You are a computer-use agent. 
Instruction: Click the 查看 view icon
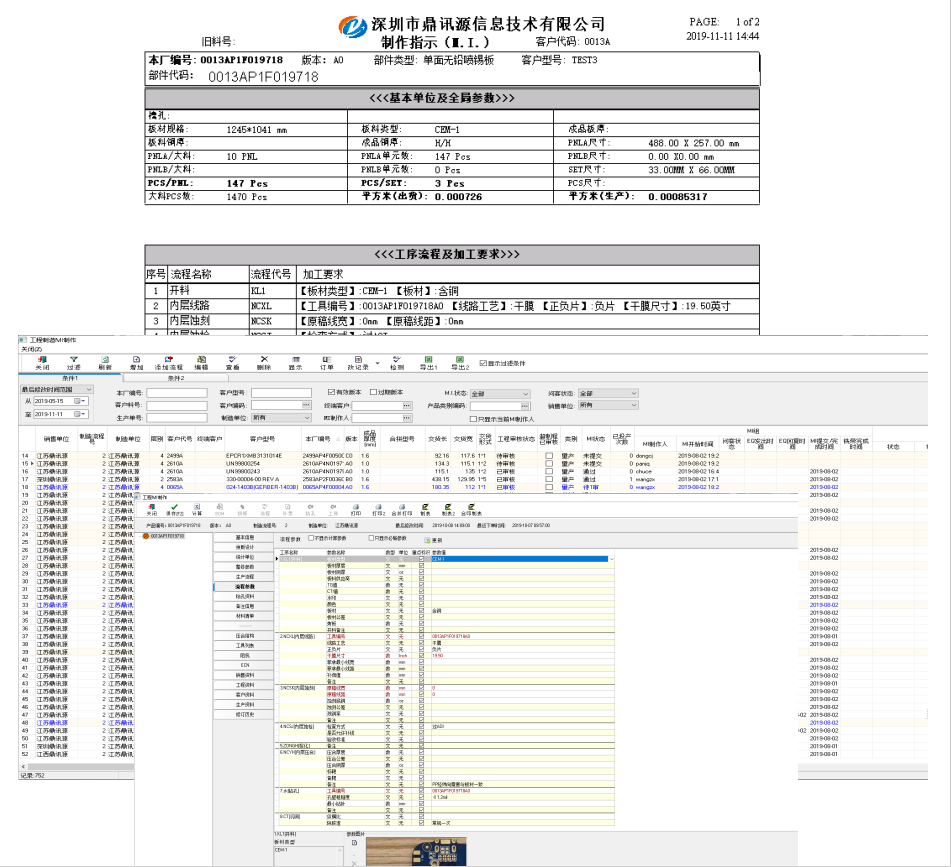(232, 360)
